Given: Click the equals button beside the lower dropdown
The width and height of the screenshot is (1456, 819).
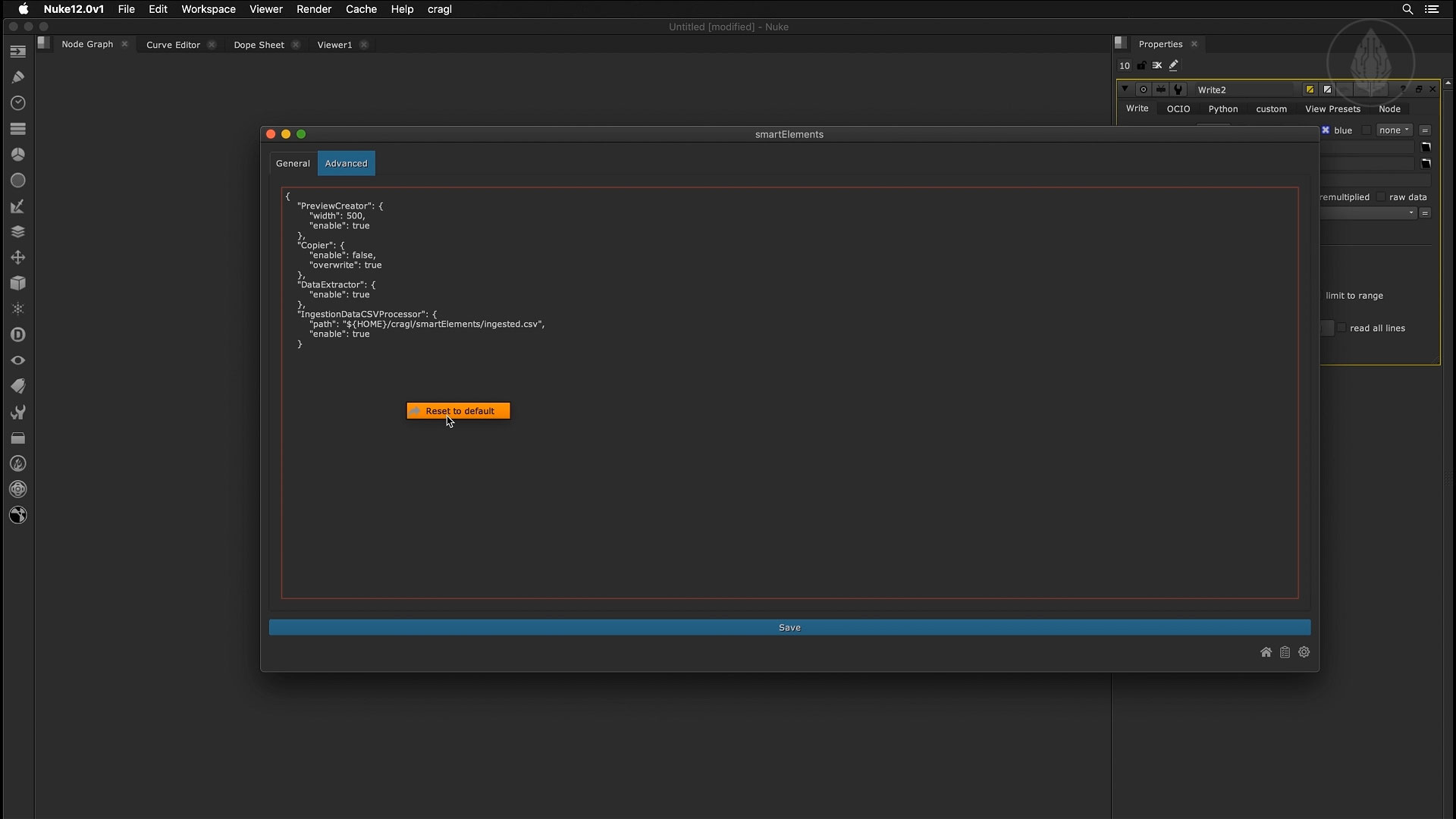Looking at the screenshot, I should 1425,214.
